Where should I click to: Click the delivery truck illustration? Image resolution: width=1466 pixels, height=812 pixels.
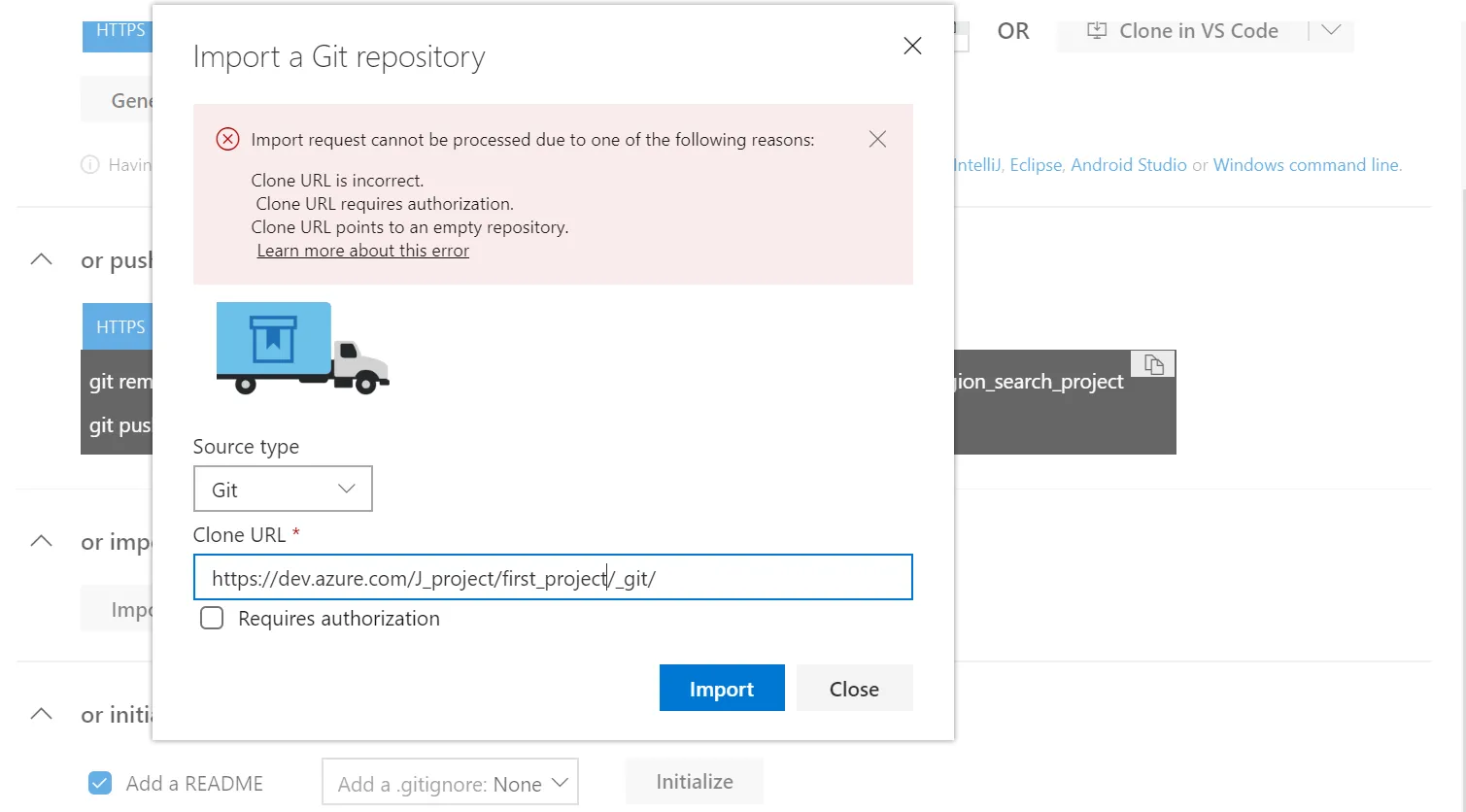click(302, 348)
